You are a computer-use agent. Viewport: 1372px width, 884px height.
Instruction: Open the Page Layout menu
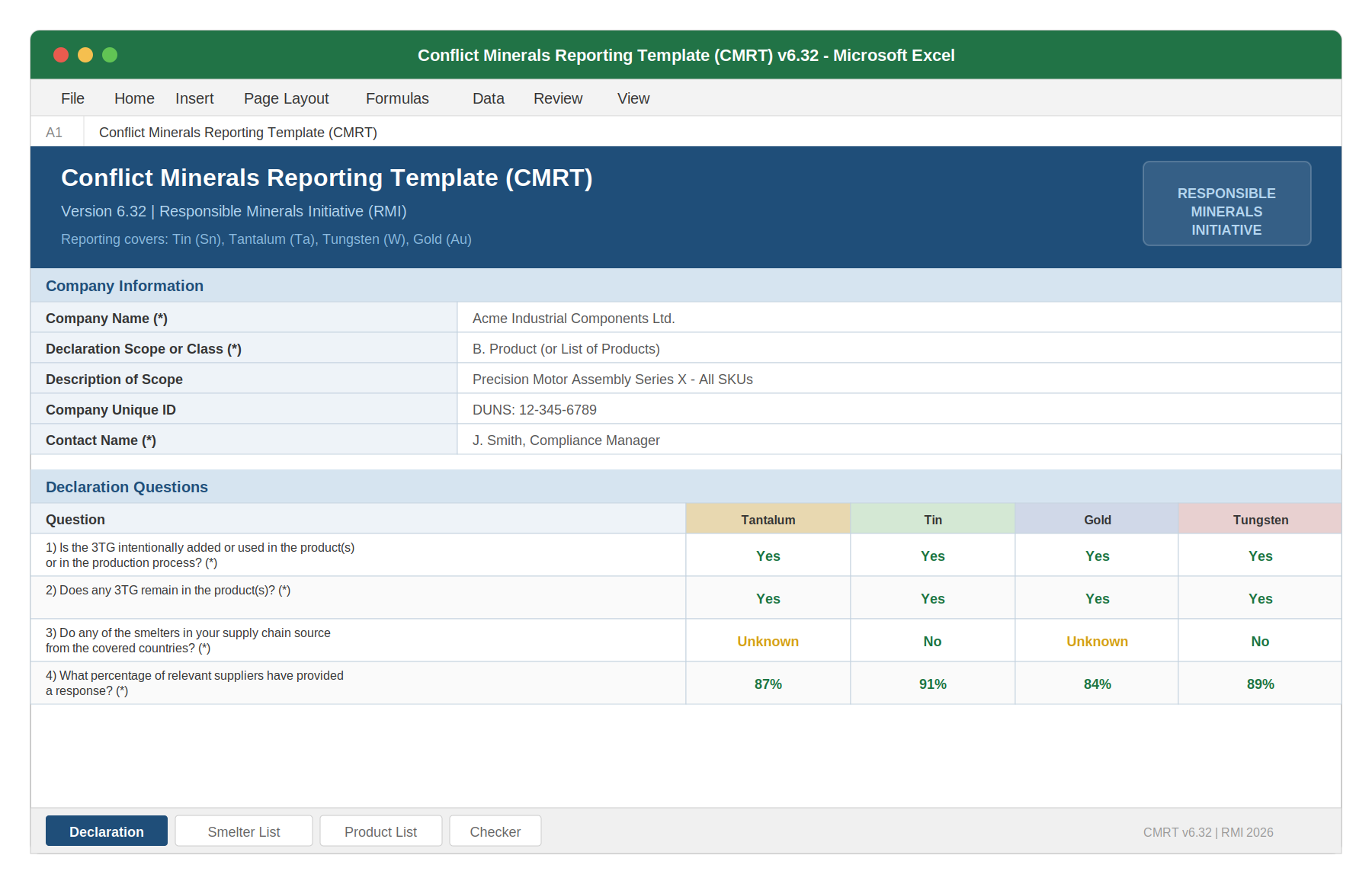tap(286, 98)
